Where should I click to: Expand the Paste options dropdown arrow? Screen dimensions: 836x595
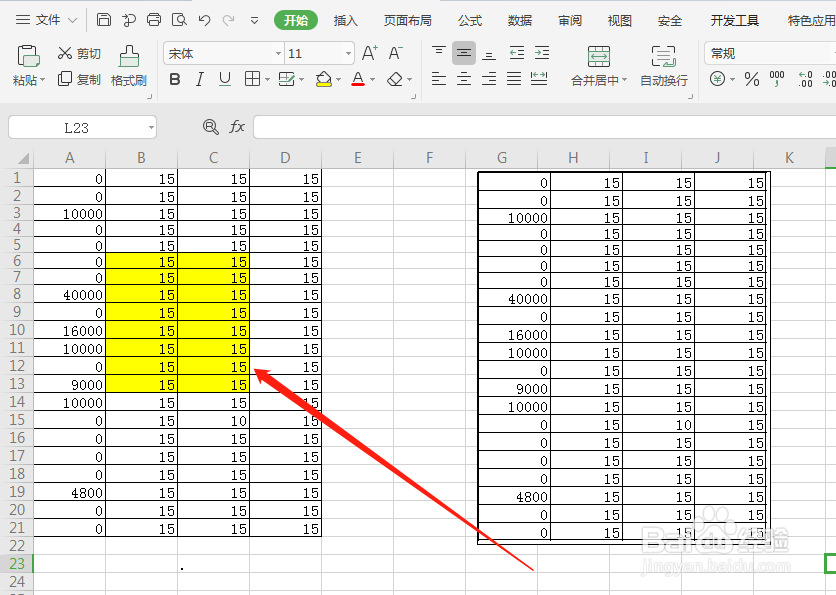click(43, 80)
